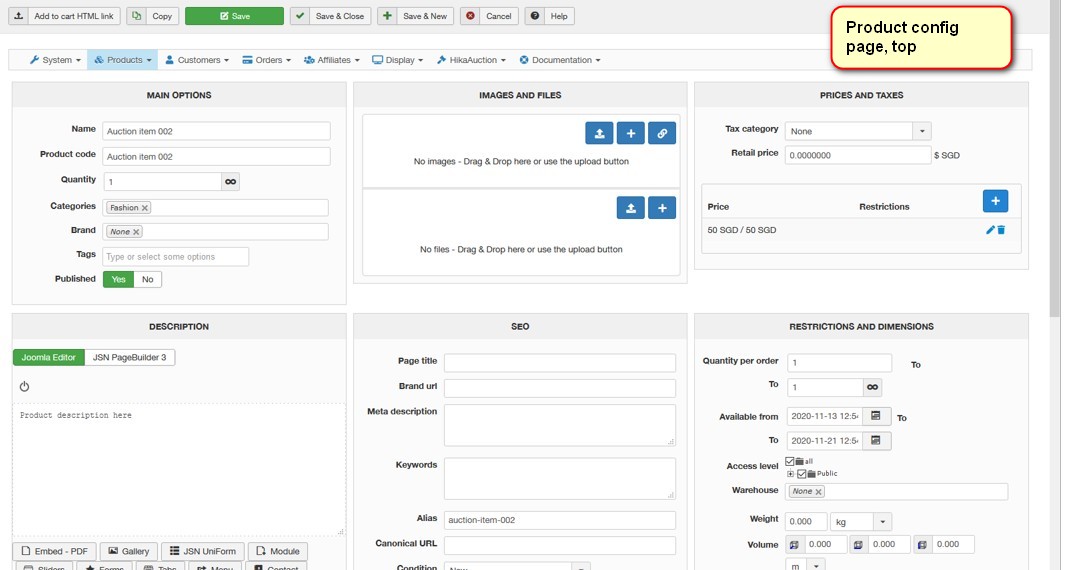Set Quantity to unlimited infinity icon
The width and height of the screenshot is (1068, 570).
click(x=230, y=182)
